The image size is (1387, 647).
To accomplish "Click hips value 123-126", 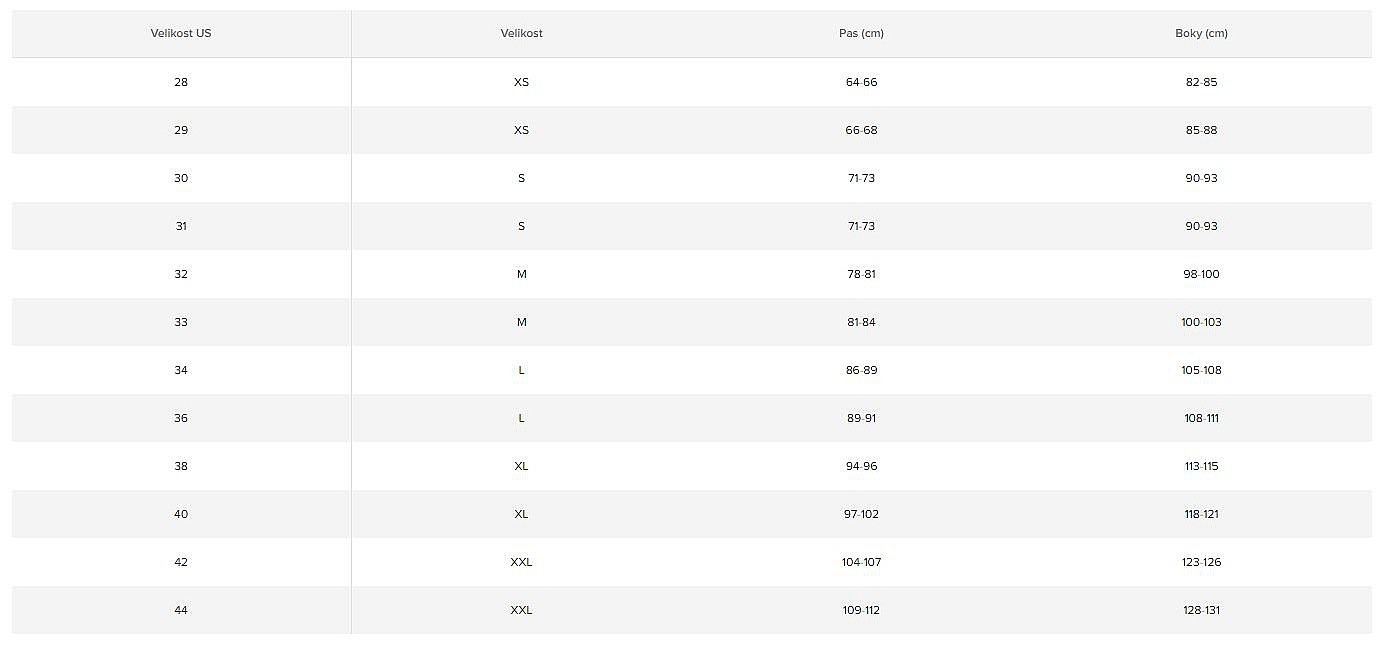I will point(1201,562).
